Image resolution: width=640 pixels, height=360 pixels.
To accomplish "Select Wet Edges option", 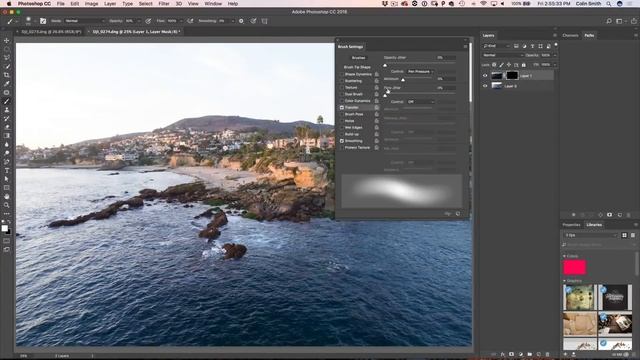I will [x=353, y=127].
